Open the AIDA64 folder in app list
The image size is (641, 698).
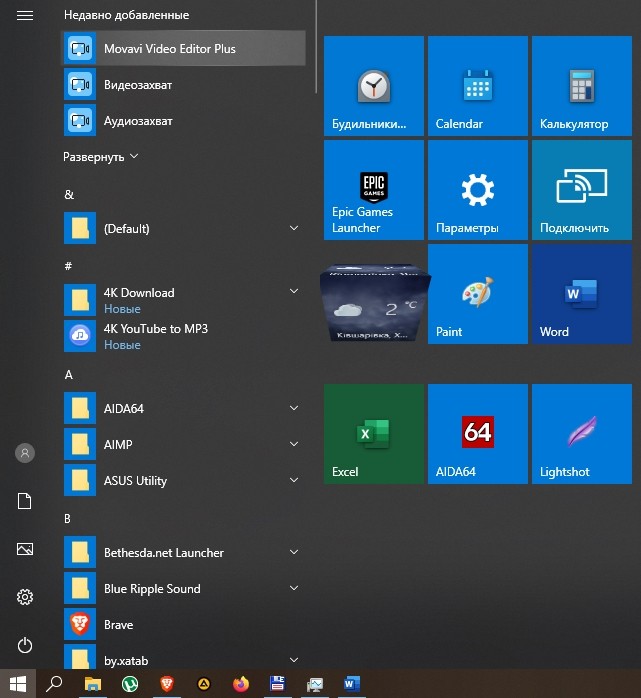pyautogui.click(x=183, y=408)
